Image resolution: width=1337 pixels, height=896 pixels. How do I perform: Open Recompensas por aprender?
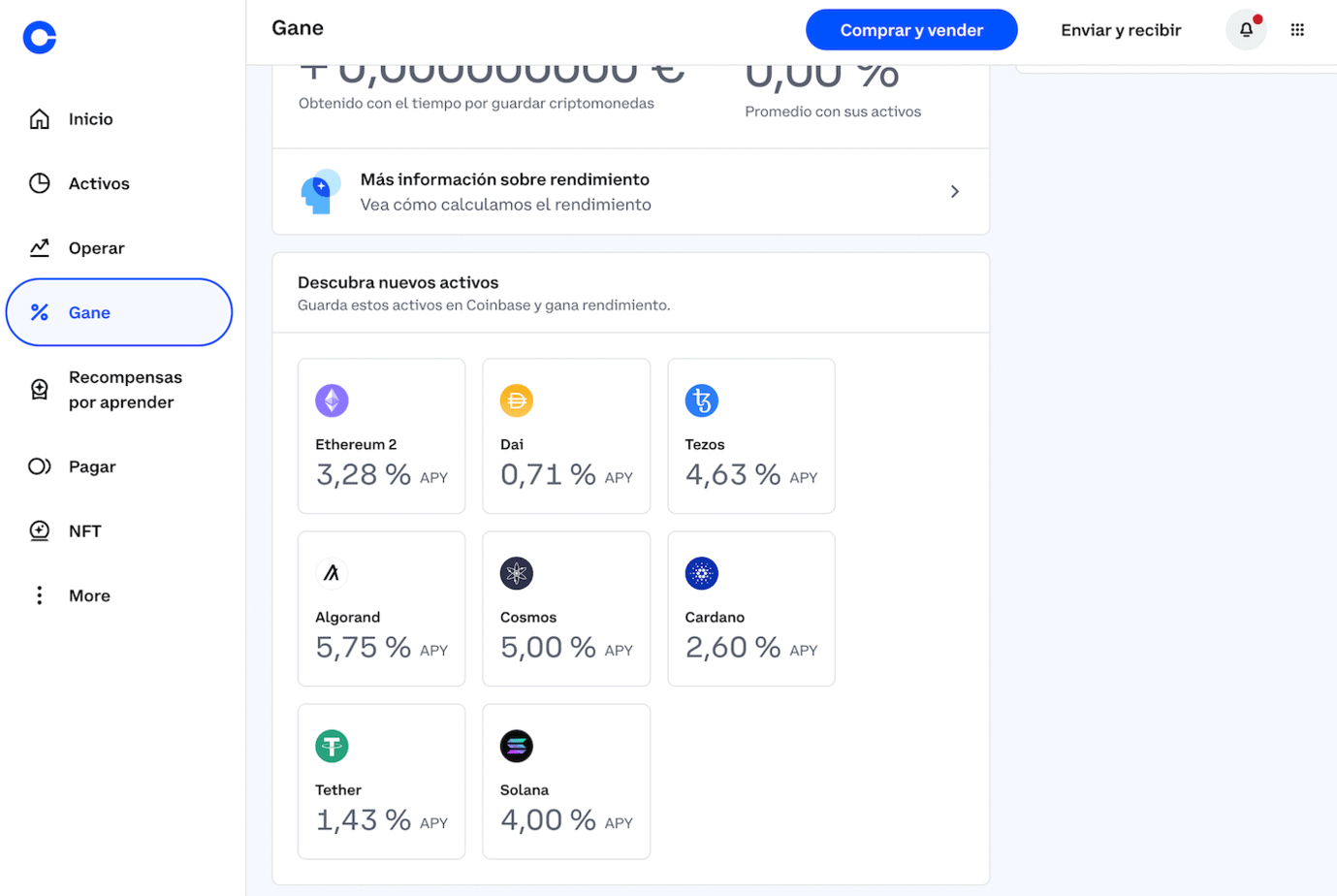(x=125, y=390)
